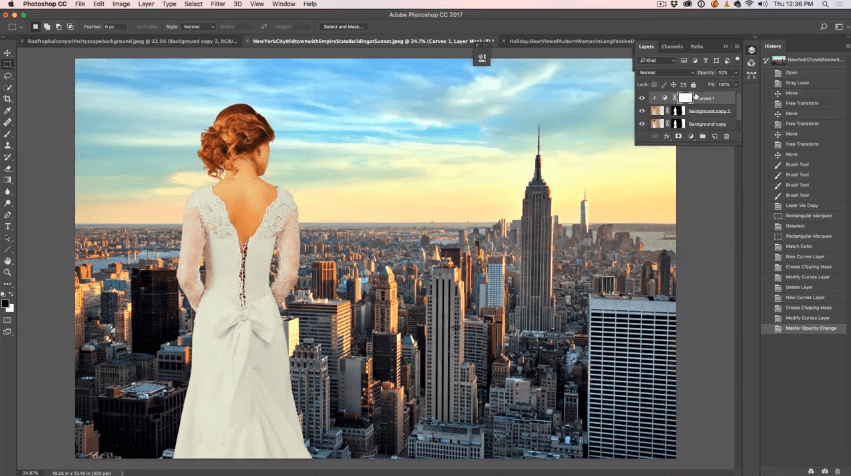The image size is (851, 476).
Task: Click Create new layer icon
Action: pos(714,137)
